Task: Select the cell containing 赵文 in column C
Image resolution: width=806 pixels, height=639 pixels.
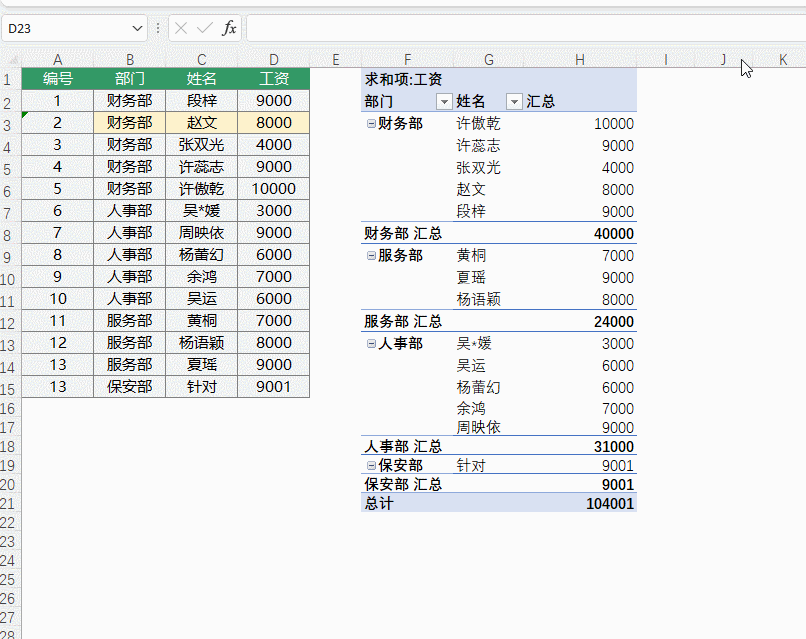Action: [201, 123]
